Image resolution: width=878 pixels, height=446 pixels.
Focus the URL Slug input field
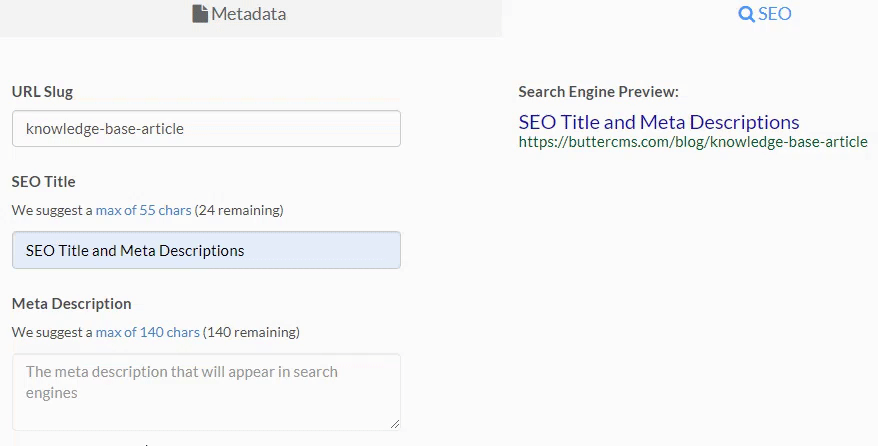point(206,129)
